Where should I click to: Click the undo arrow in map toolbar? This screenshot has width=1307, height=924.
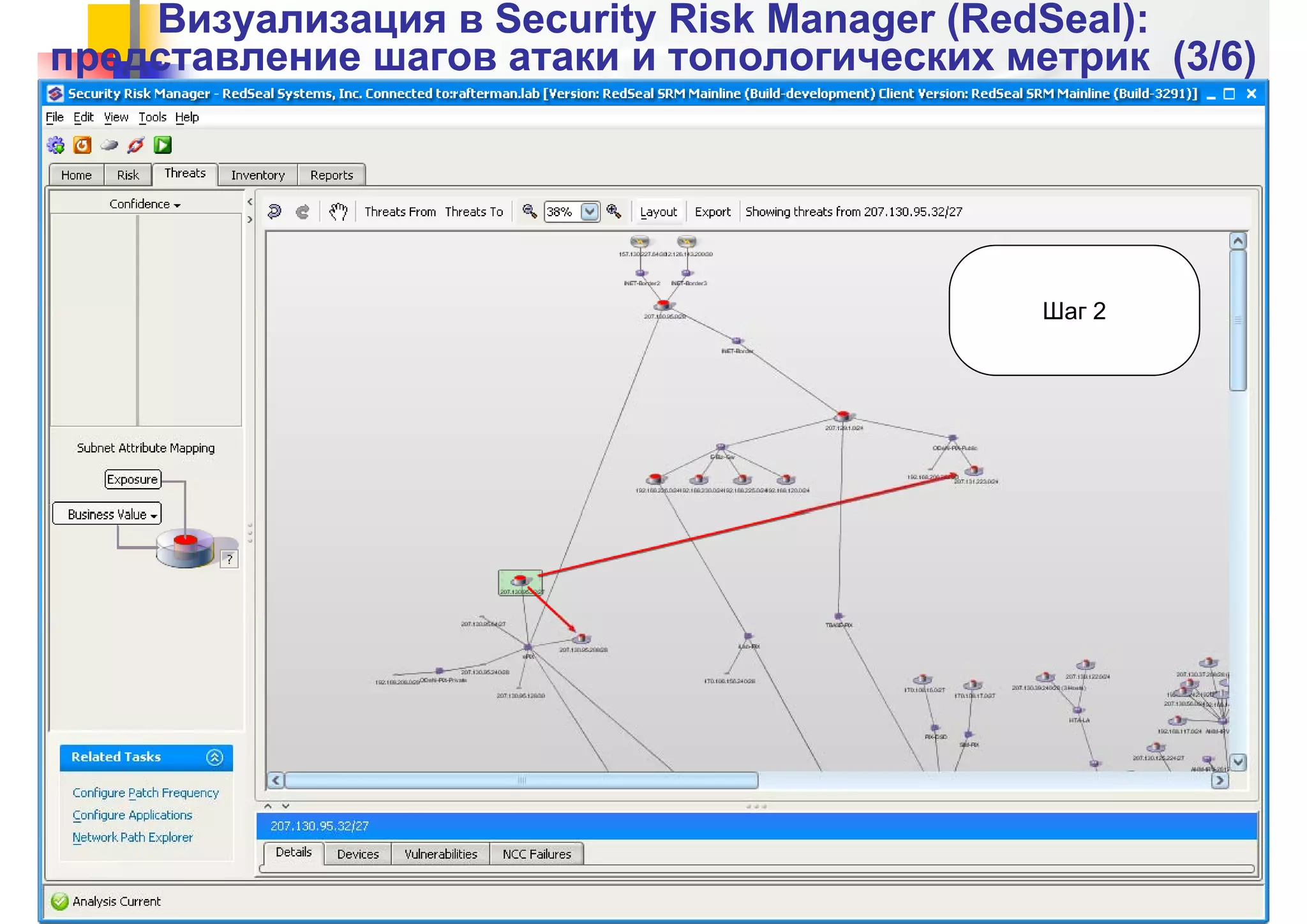(274, 211)
